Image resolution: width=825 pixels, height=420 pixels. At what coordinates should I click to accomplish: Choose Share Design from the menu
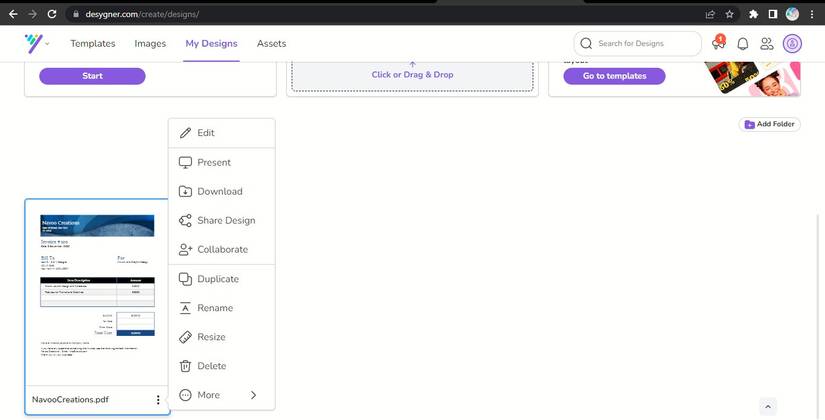[222, 221]
